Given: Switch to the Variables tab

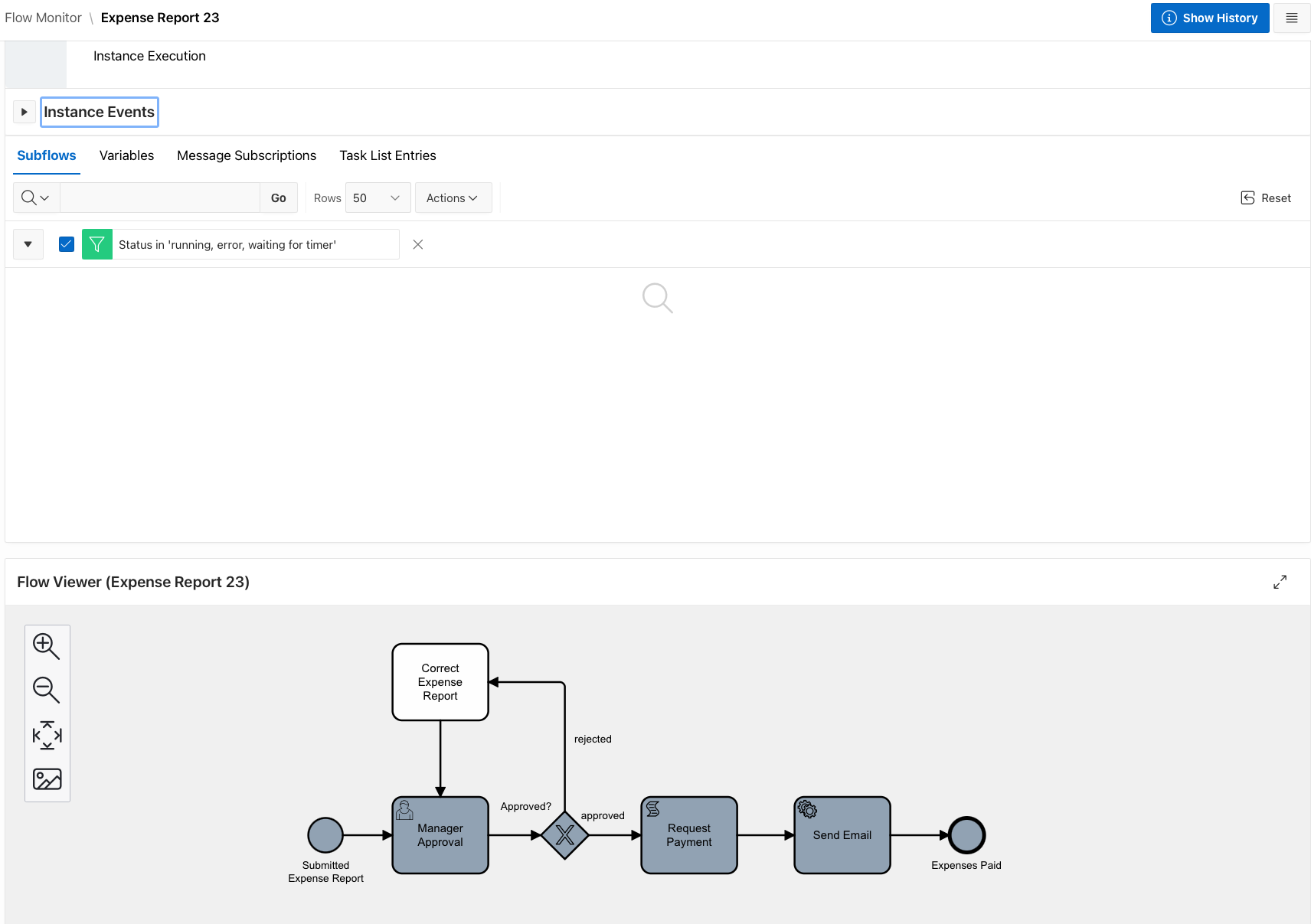Looking at the screenshot, I should click(x=126, y=155).
